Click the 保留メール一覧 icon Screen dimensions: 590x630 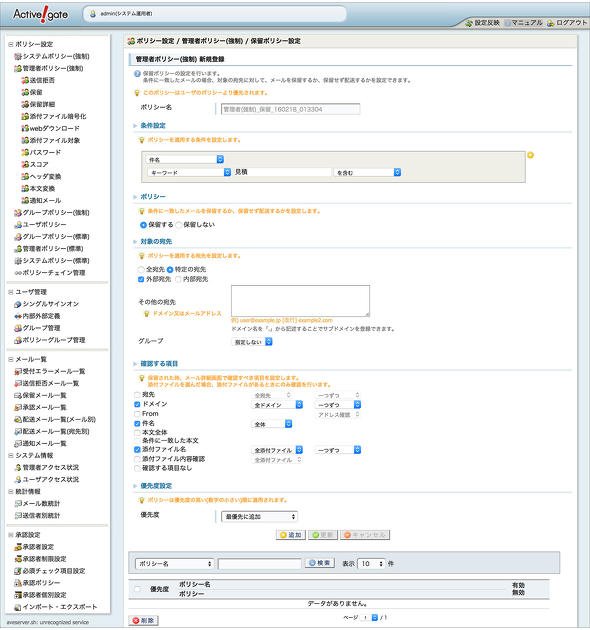tap(18, 396)
